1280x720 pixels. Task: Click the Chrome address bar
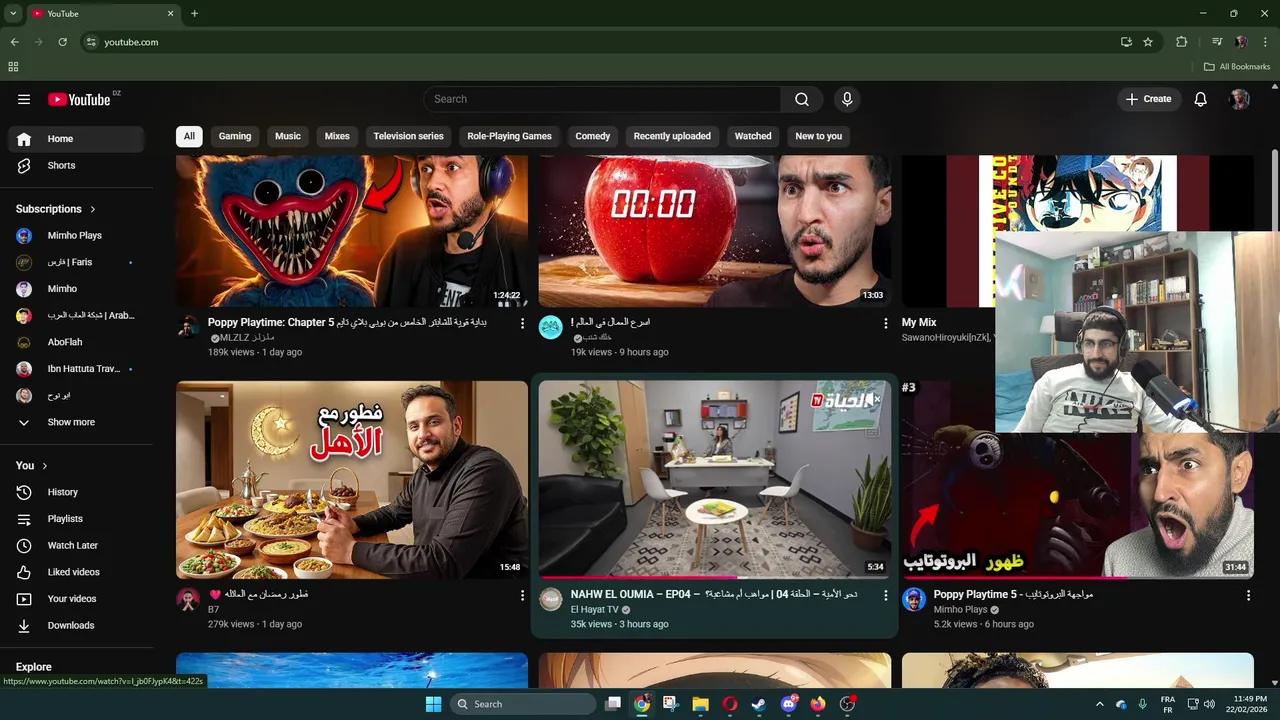point(600,42)
